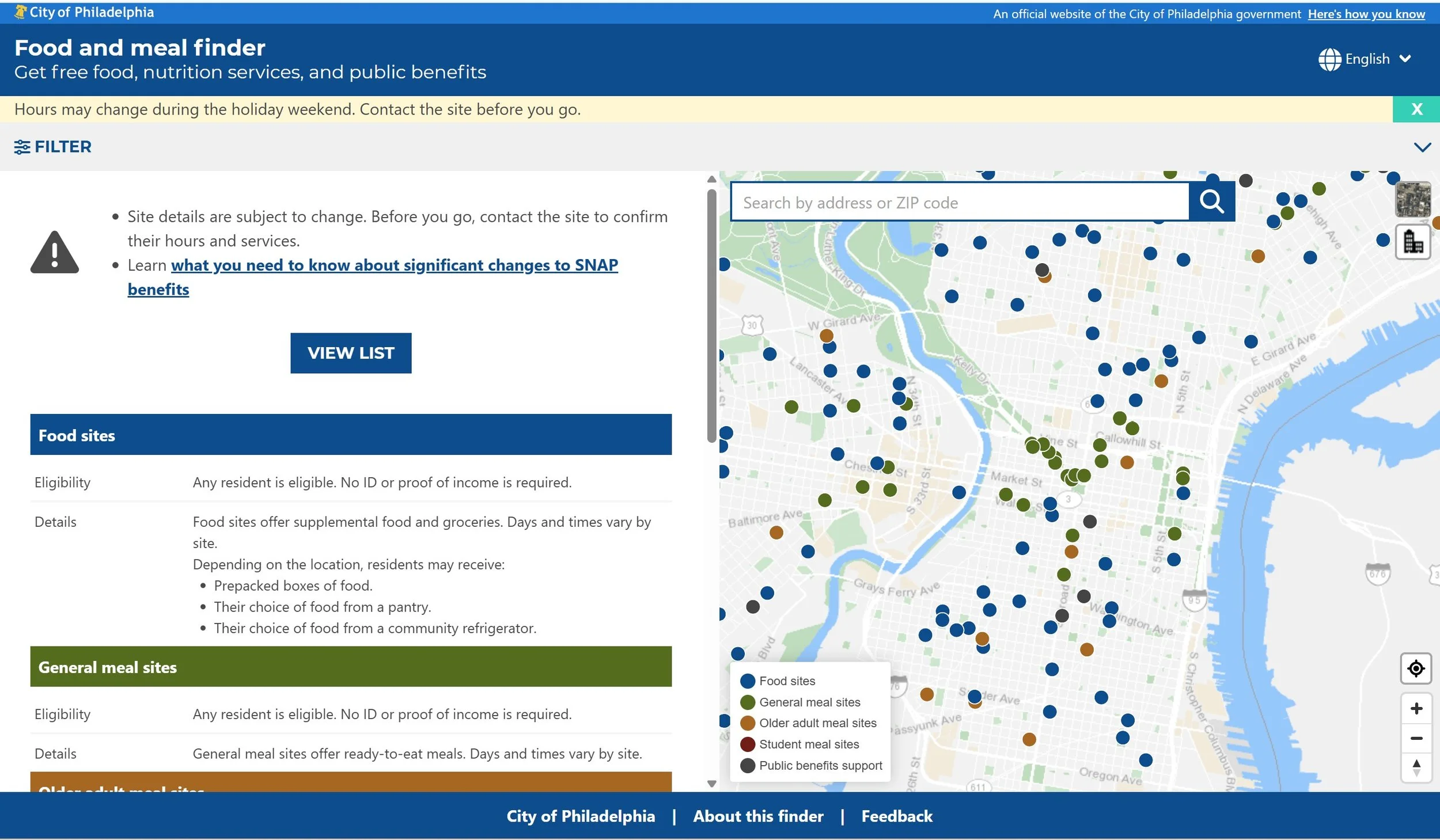Open the Feedback footer link
Image resolution: width=1440 pixels, height=840 pixels.
click(x=896, y=816)
